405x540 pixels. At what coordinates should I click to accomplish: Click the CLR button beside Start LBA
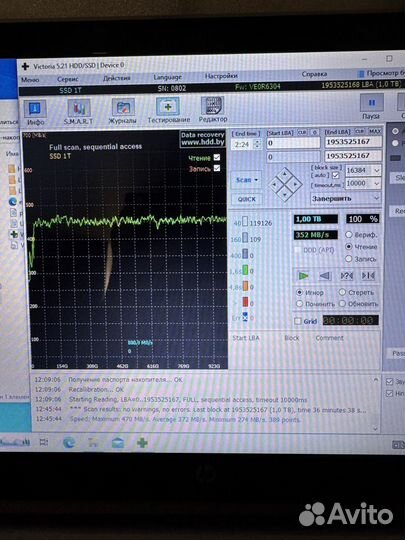coord(302,133)
